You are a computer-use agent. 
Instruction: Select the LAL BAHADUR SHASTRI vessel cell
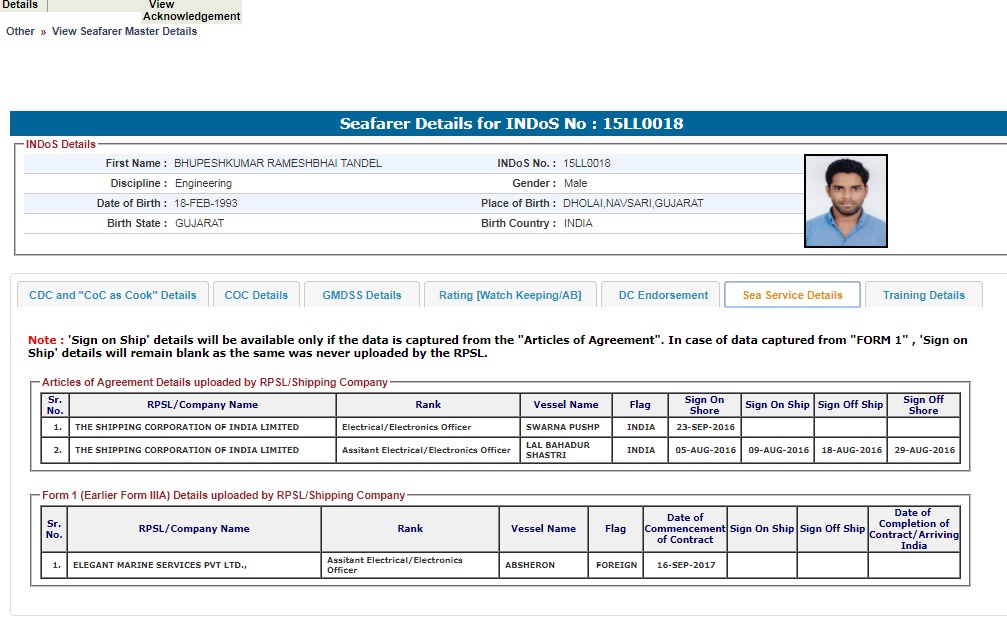(x=565, y=450)
